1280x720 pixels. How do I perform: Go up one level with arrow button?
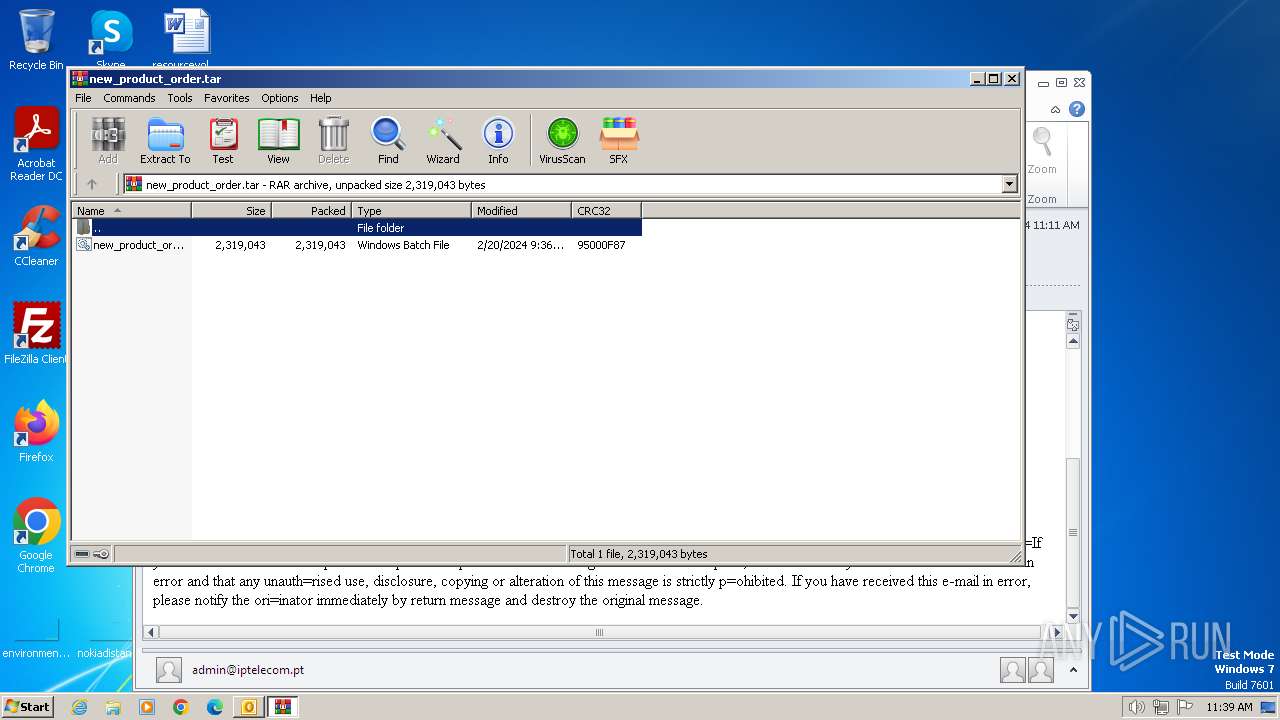[x=92, y=184]
